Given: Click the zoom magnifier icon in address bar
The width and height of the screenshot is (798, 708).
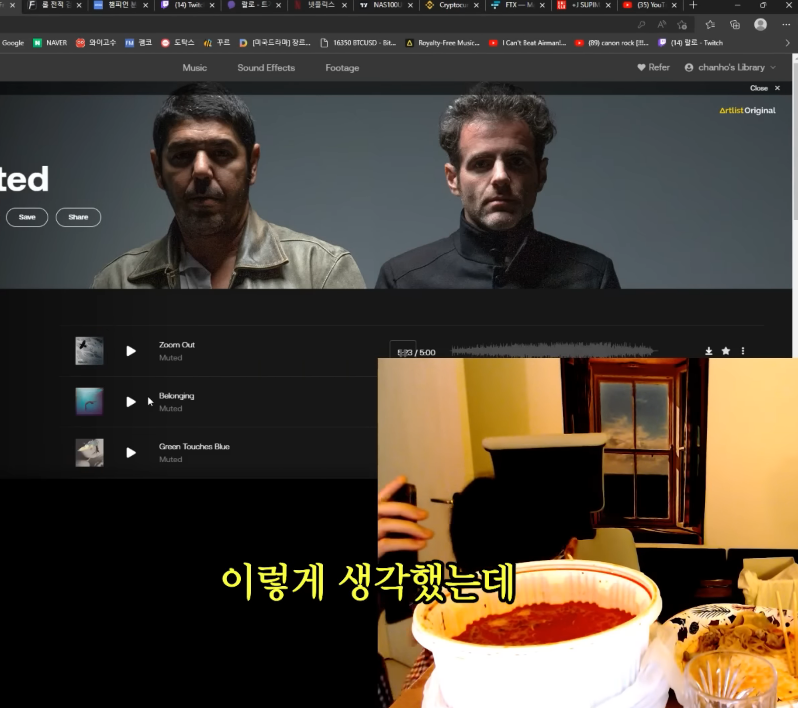Looking at the screenshot, I should tap(641, 24).
